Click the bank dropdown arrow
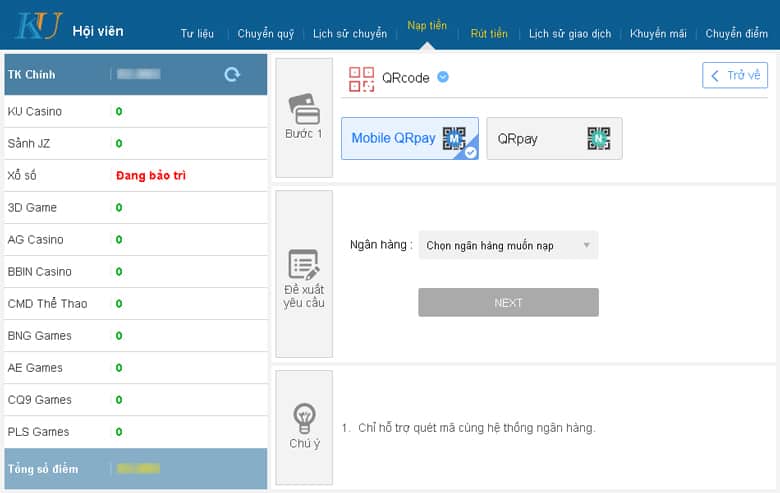This screenshot has width=780, height=493. click(x=586, y=245)
